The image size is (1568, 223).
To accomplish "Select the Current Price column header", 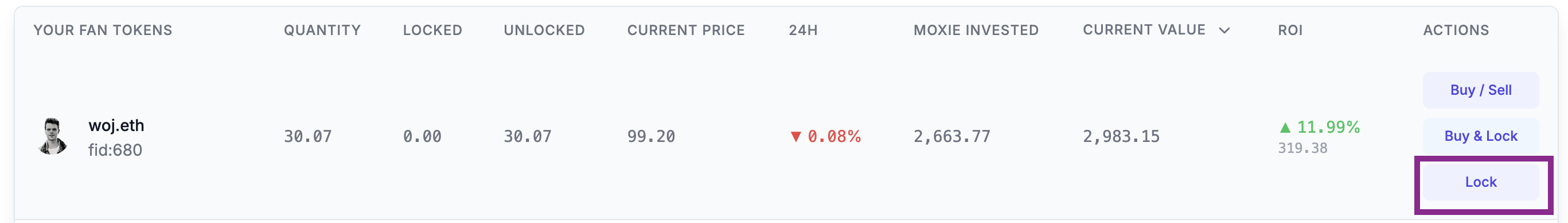I will tap(686, 30).
